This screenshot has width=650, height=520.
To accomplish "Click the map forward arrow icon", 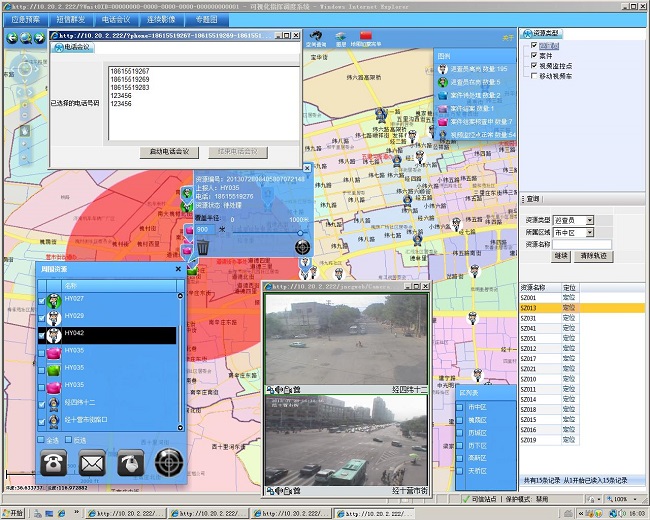I will 39,38.
